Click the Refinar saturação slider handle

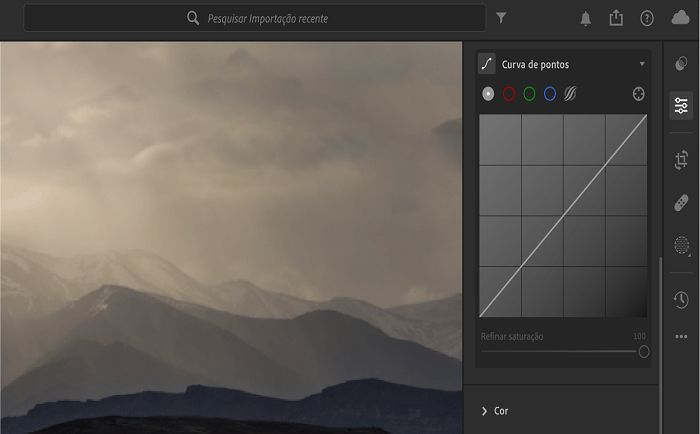tap(644, 352)
